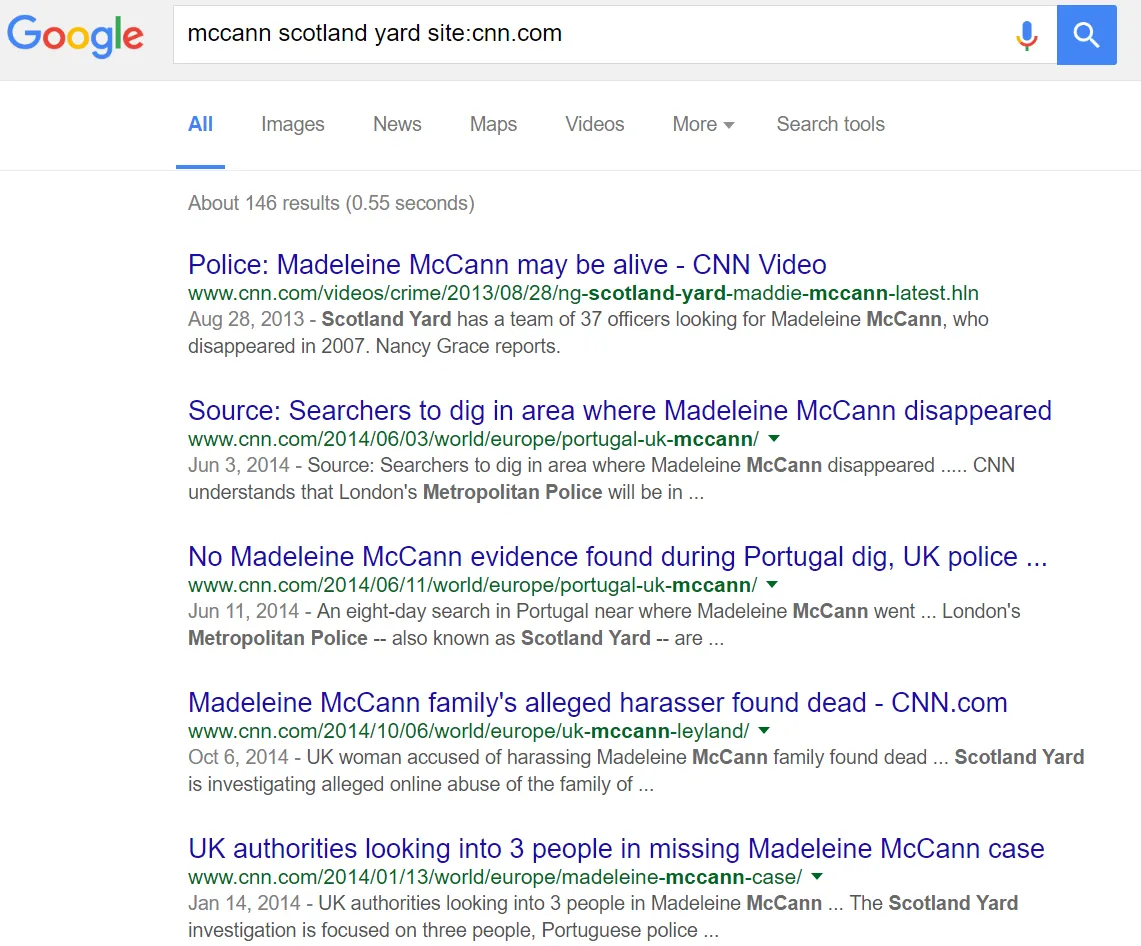This screenshot has width=1141, height=946.
Task: Expand arrow next to madeleine-mccann-case URL
Action: click(817, 877)
